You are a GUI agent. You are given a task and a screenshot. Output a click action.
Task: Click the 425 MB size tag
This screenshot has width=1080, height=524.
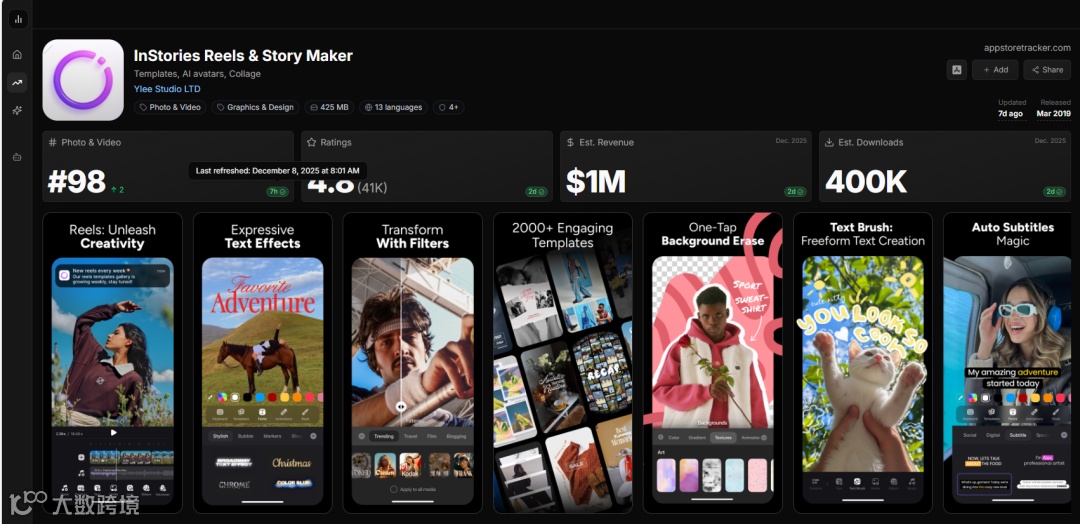pyautogui.click(x=329, y=107)
